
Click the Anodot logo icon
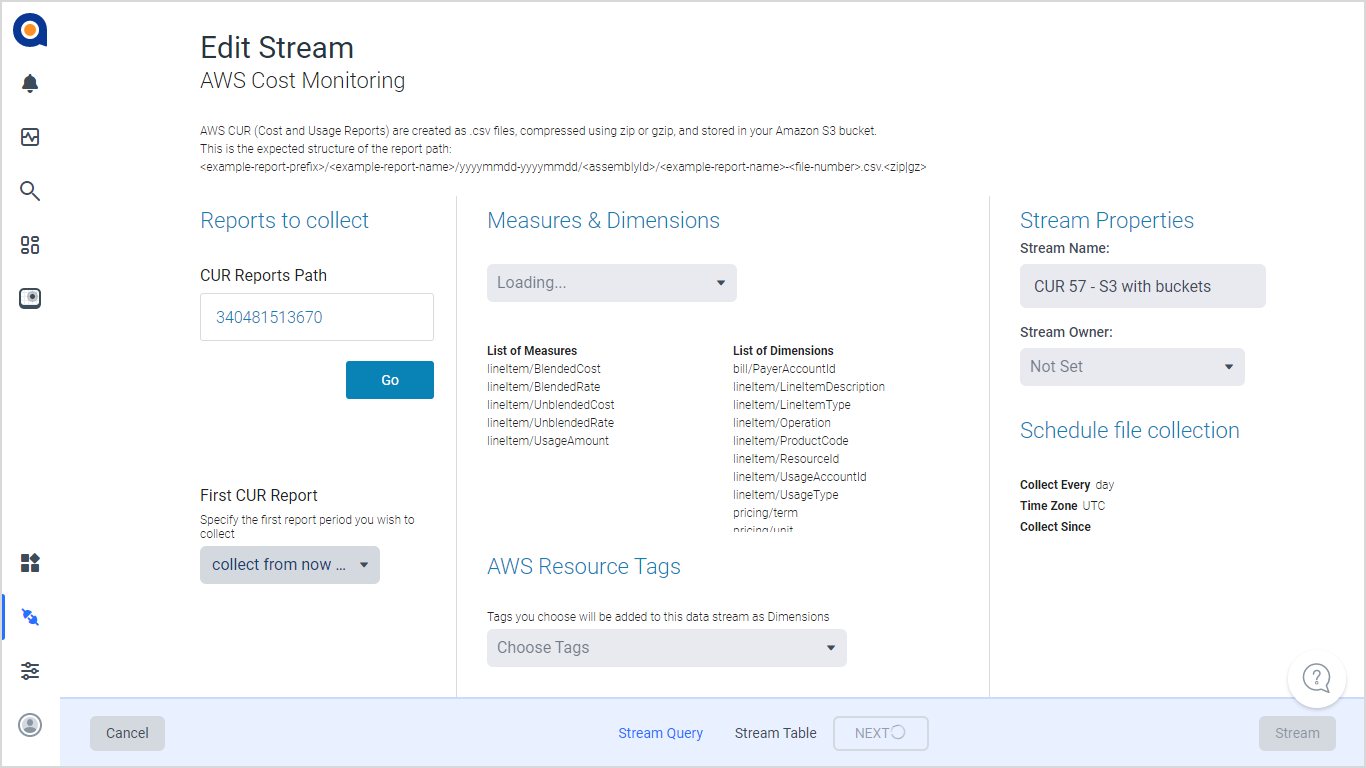pos(30,30)
